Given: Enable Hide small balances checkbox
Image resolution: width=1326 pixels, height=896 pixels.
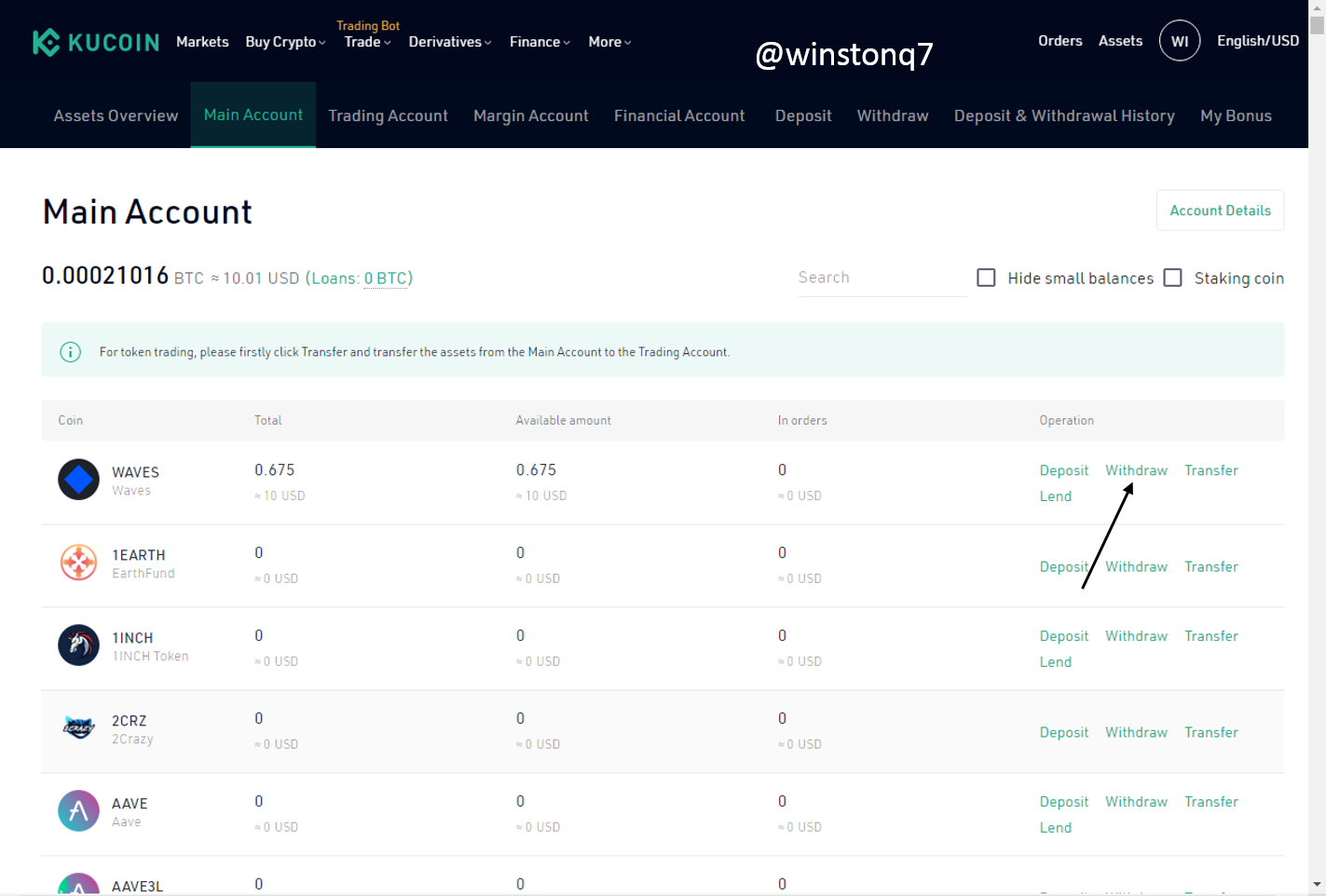Looking at the screenshot, I should point(986,278).
